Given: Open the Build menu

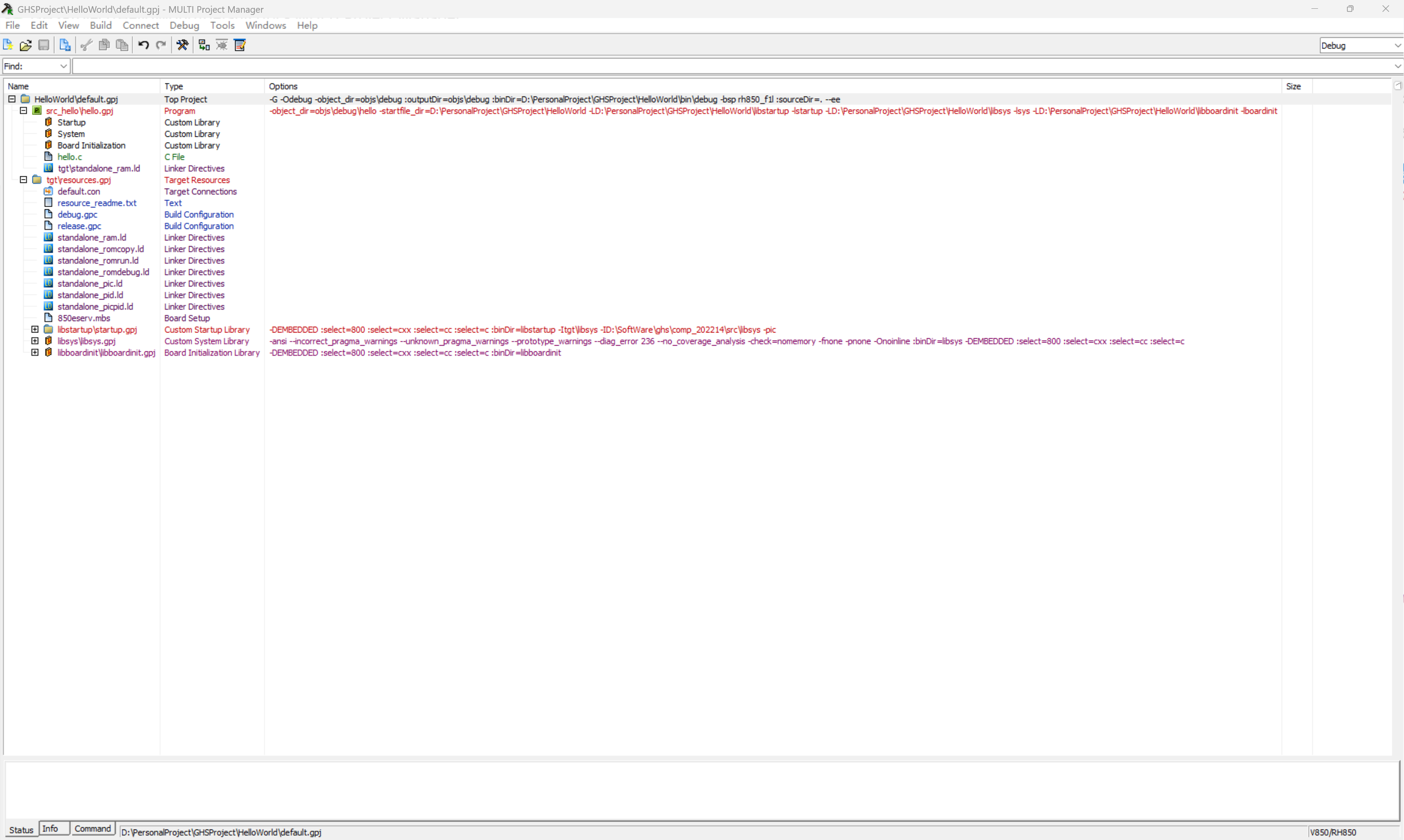Looking at the screenshot, I should [100, 25].
